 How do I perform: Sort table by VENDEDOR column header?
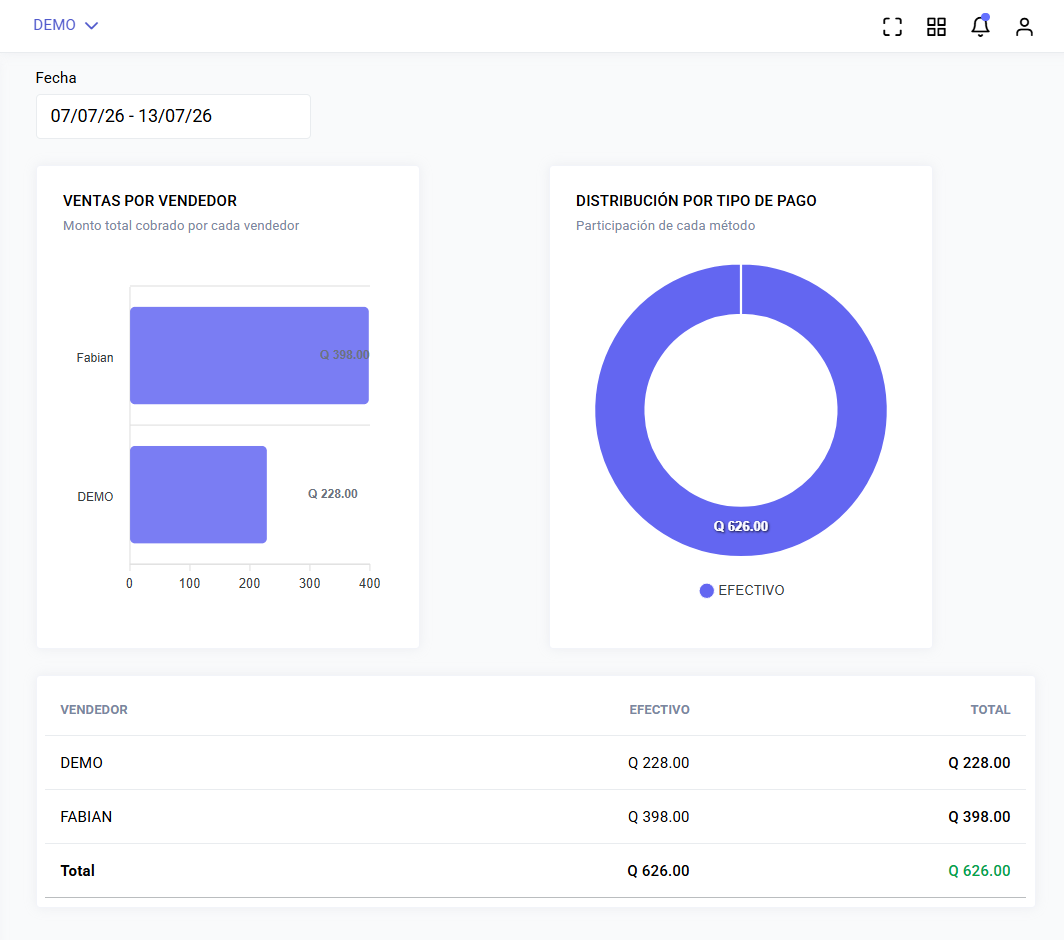click(x=94, y=710)
